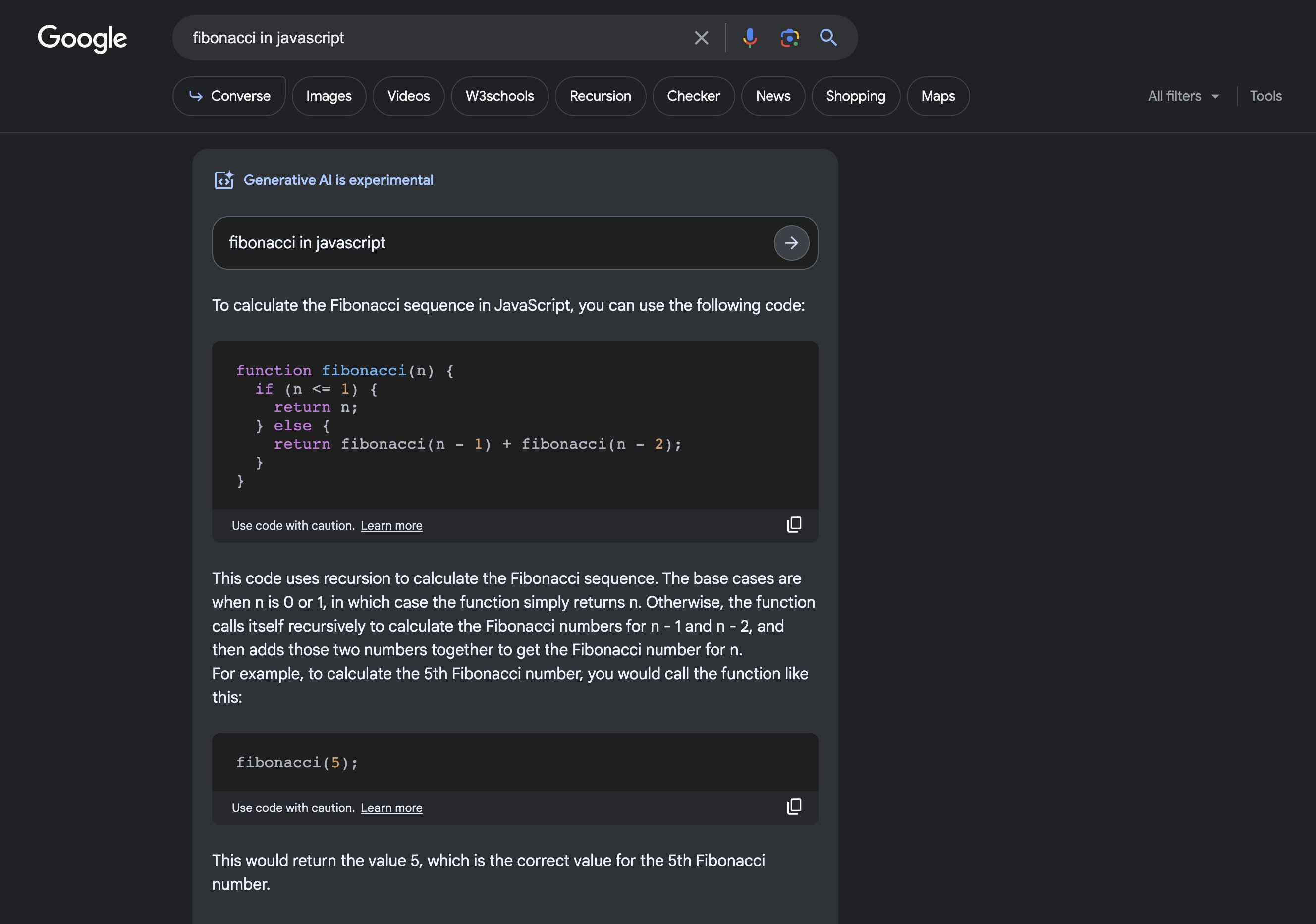The height and width of the screenshot is (924, 1316).
Task: Select the W3schools filter chip
Action: point(499,96)
